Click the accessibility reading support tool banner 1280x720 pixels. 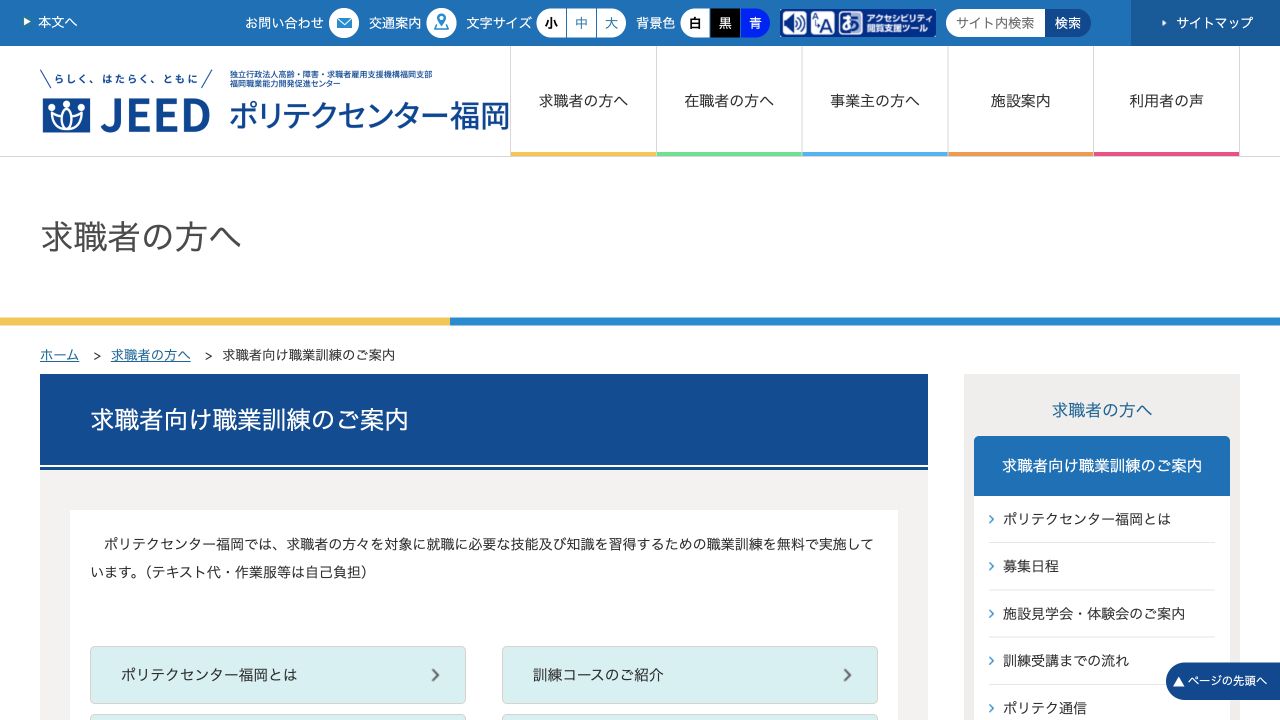coord(858,23)
